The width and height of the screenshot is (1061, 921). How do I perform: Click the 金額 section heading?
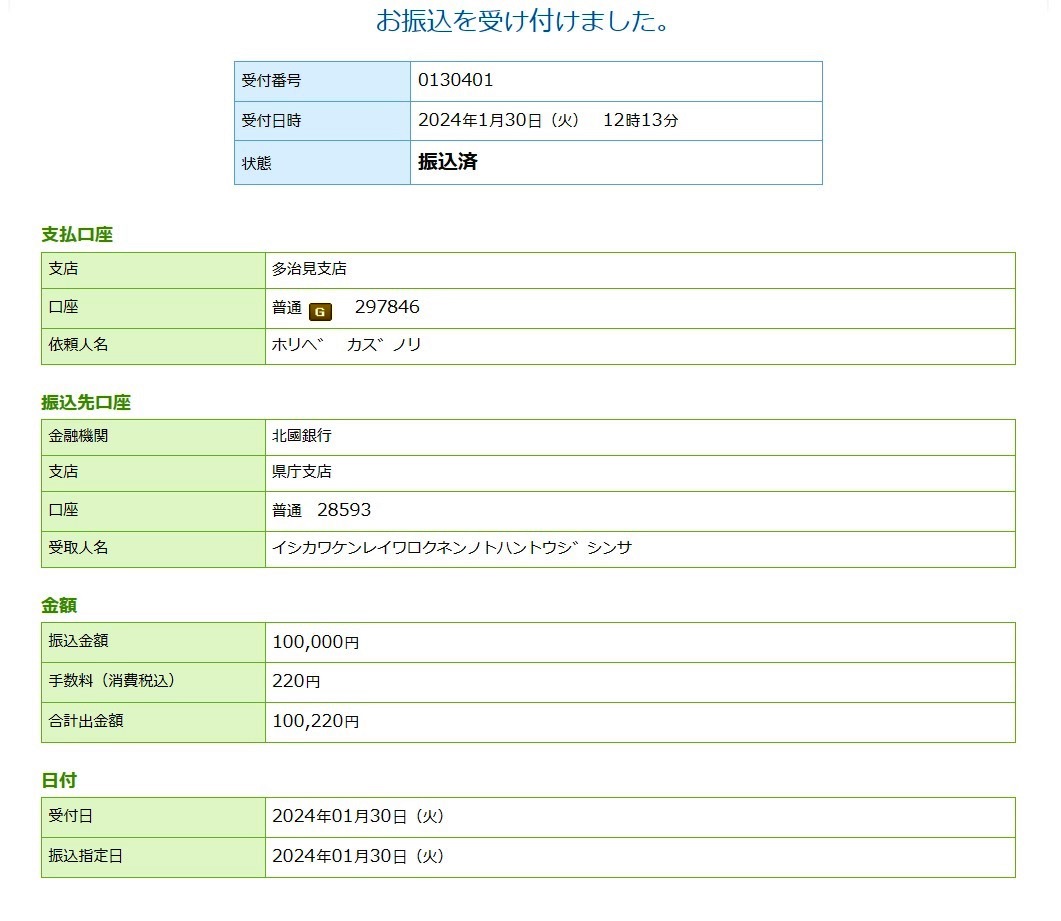coord(59,606)
